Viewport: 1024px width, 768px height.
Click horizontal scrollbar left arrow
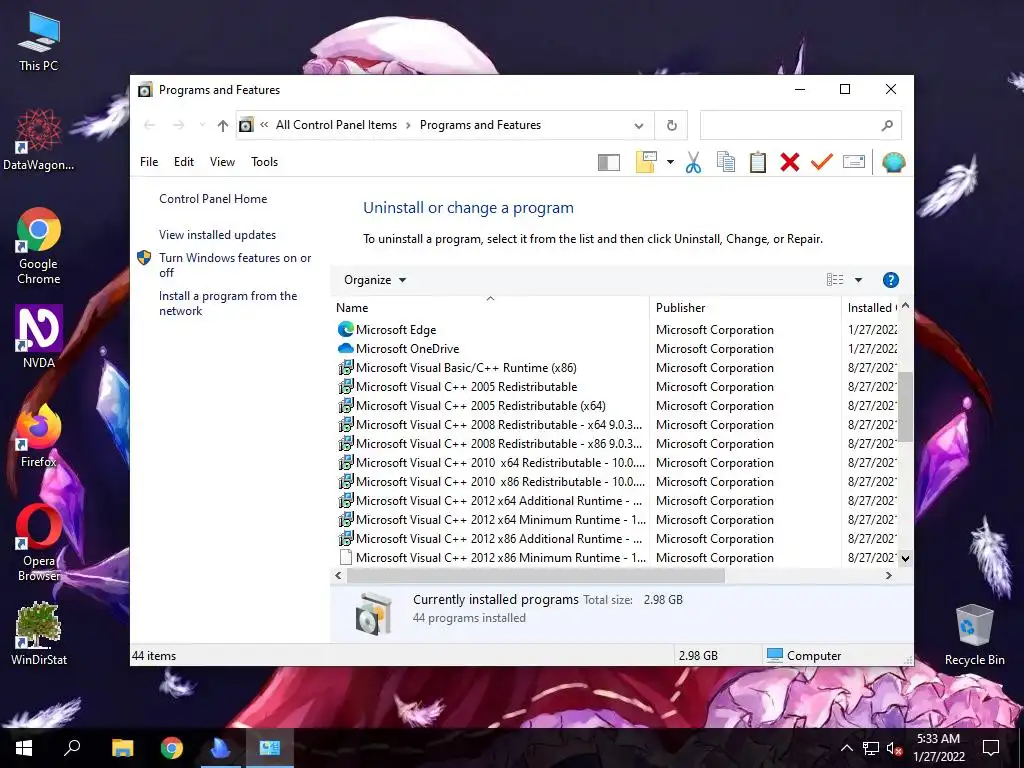338,576
